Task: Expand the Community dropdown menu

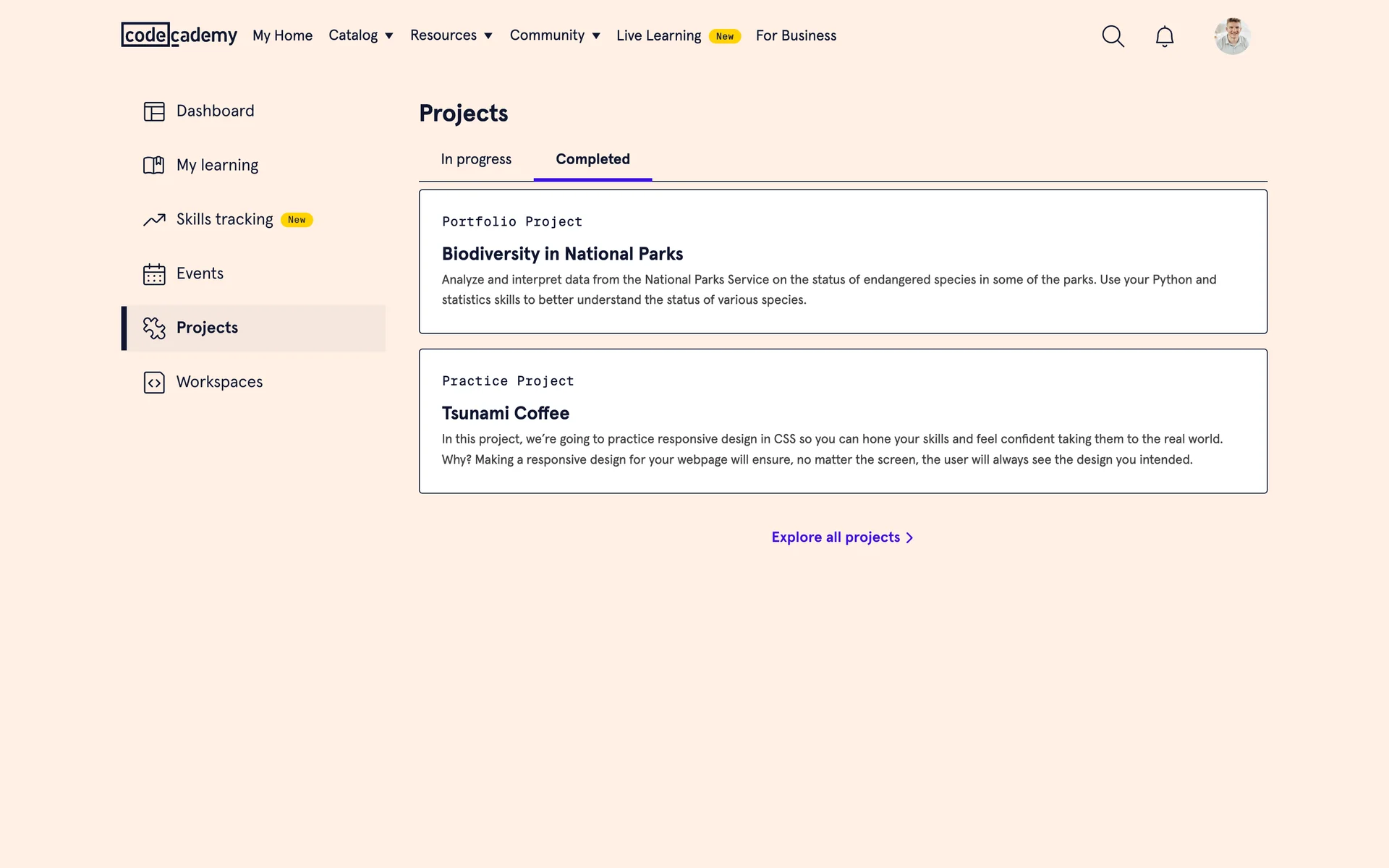Action: click(554, 35)
